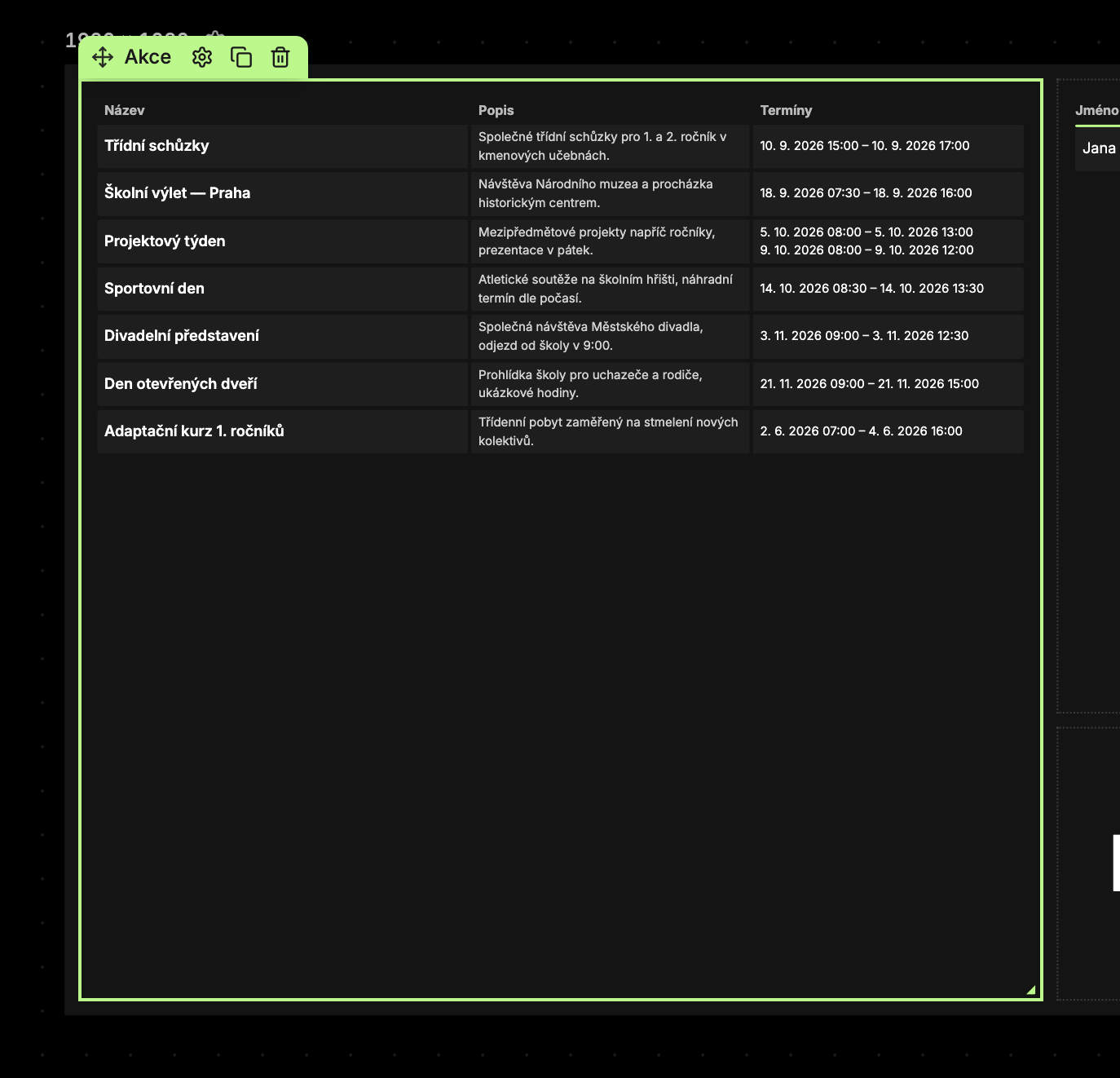1120x1078 pixels.
Task: Select the Sportovní den row name
Action: click(154, 289)
